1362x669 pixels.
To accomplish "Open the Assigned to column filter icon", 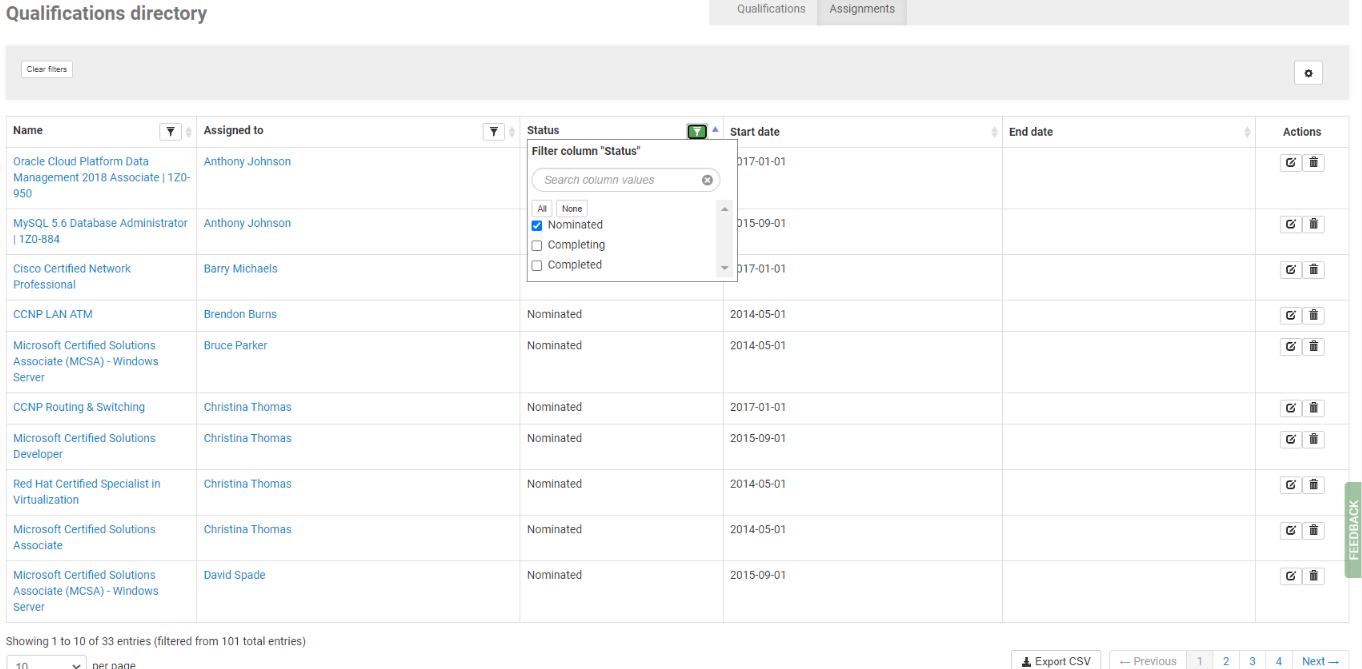I will pyautogui.click(x=494, y=132).
